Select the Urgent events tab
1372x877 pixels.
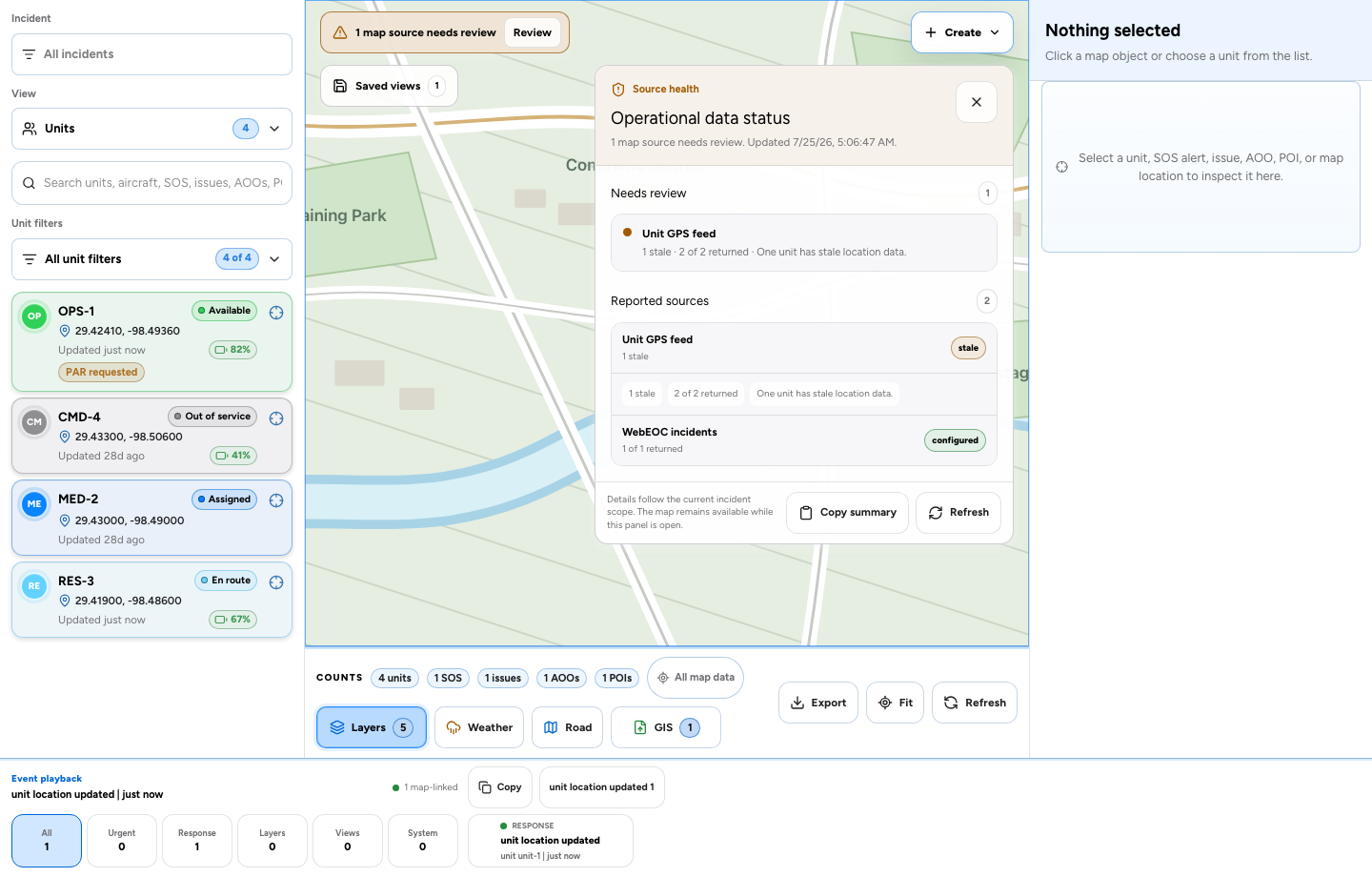click(x=122, y=841)
